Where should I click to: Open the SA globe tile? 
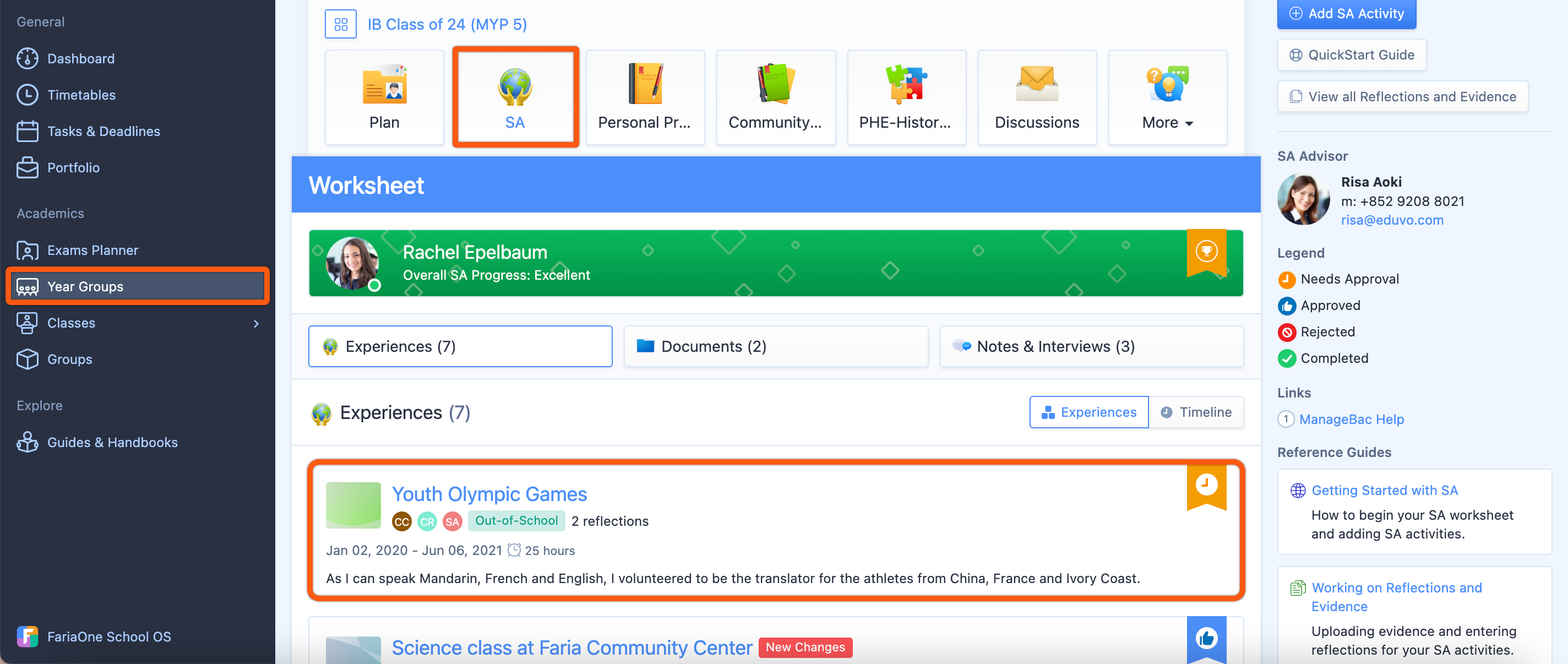point(515,97)
